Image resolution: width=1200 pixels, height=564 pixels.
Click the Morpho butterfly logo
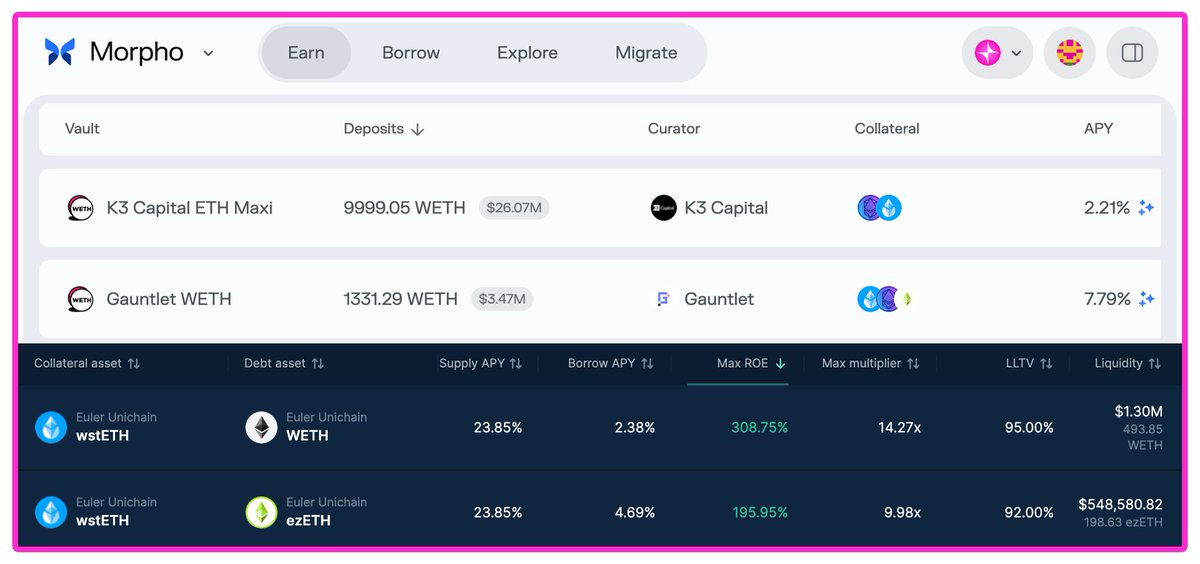60,52
